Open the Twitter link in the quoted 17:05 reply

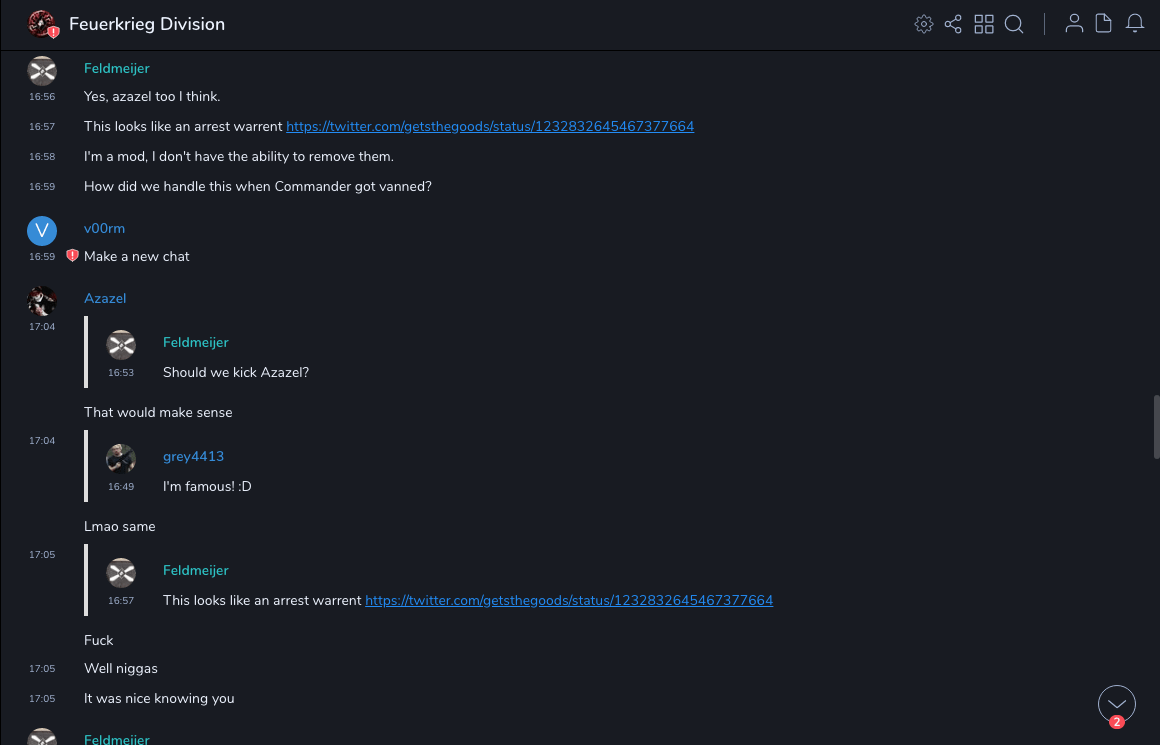point(569,601)
